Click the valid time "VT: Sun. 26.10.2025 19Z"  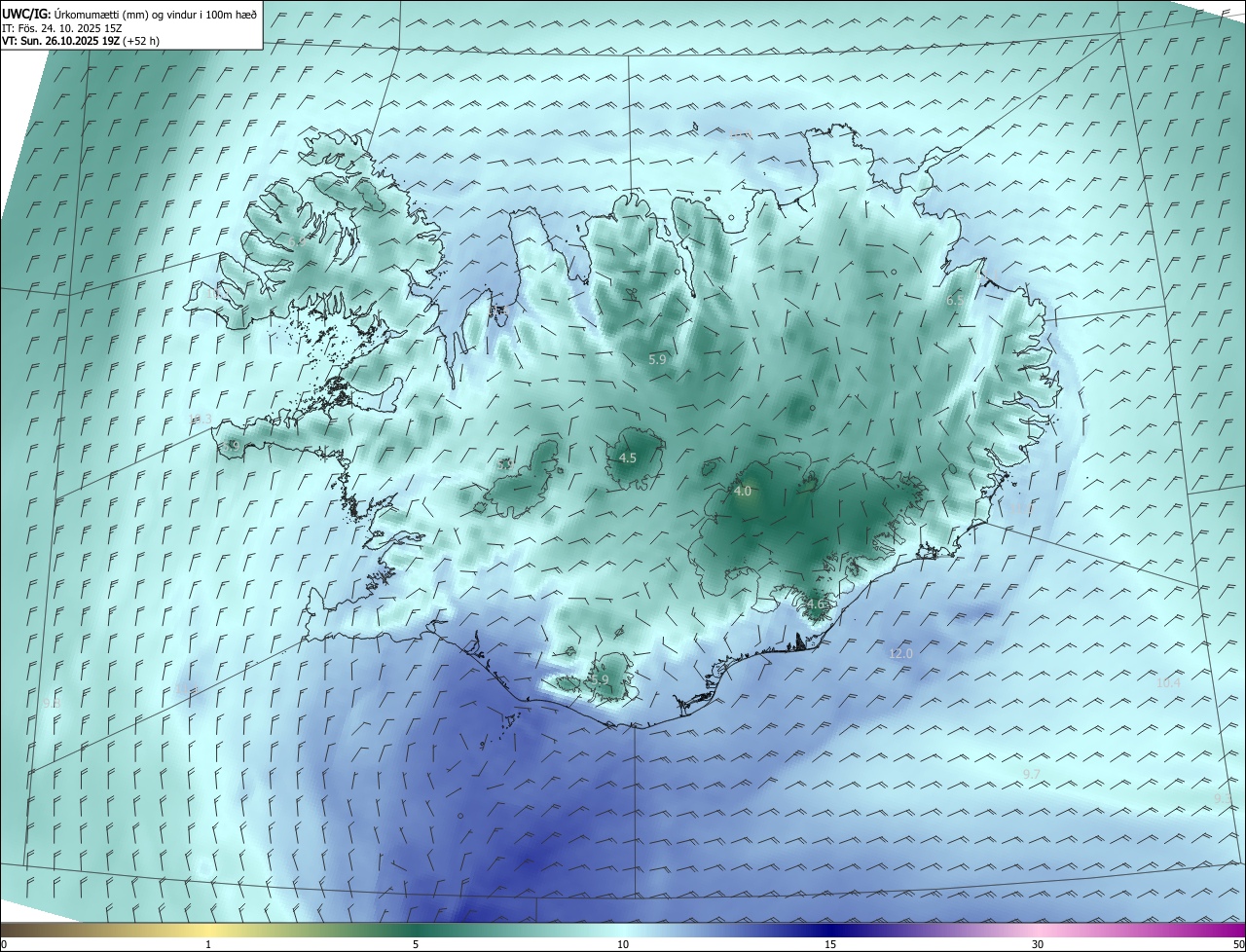coord(60,41)
